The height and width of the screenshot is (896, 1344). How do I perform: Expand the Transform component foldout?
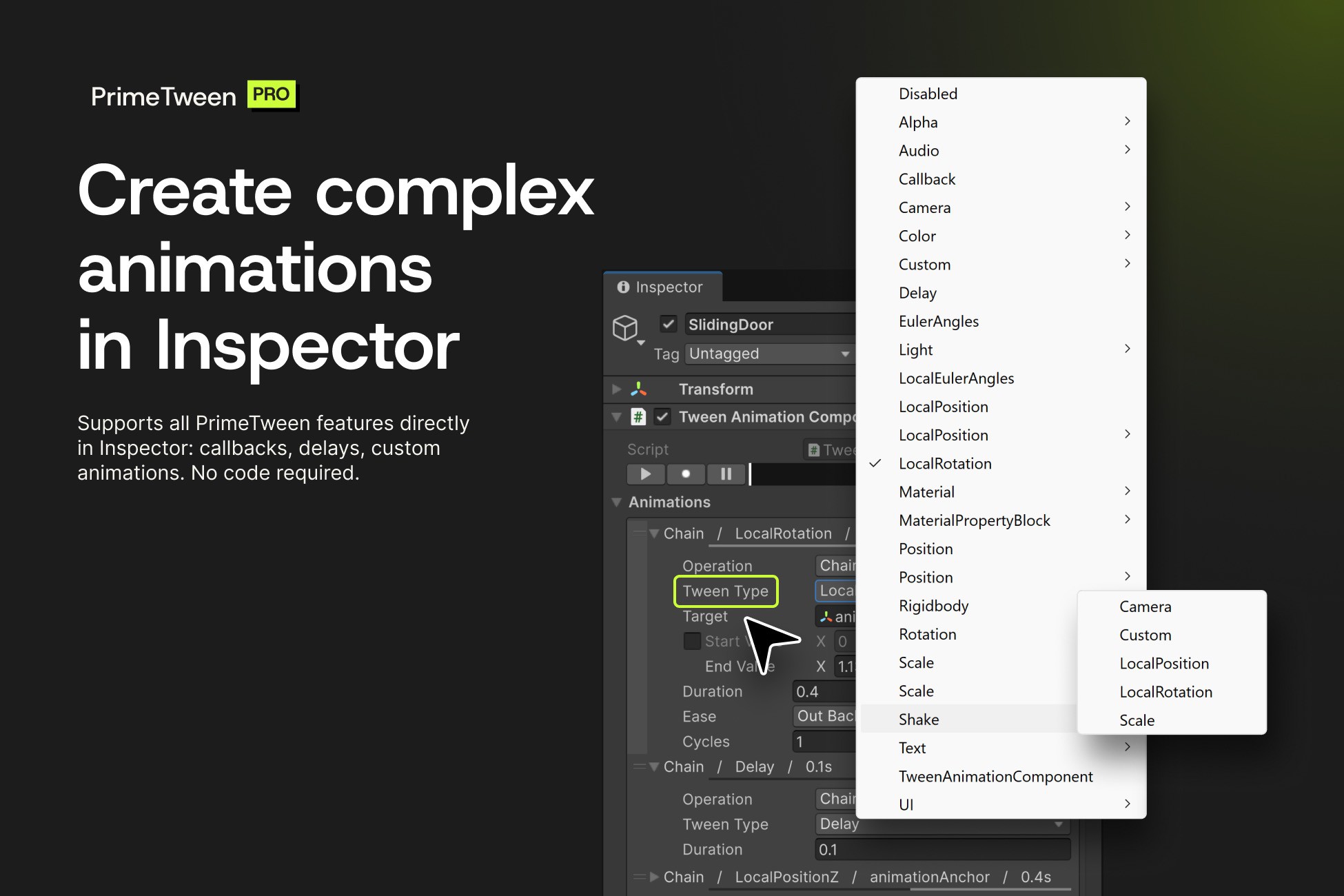(617, 389)
